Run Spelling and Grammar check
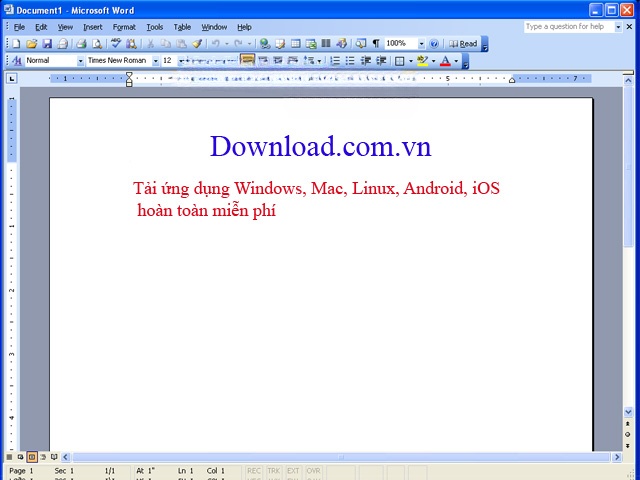 pos(116,44)
